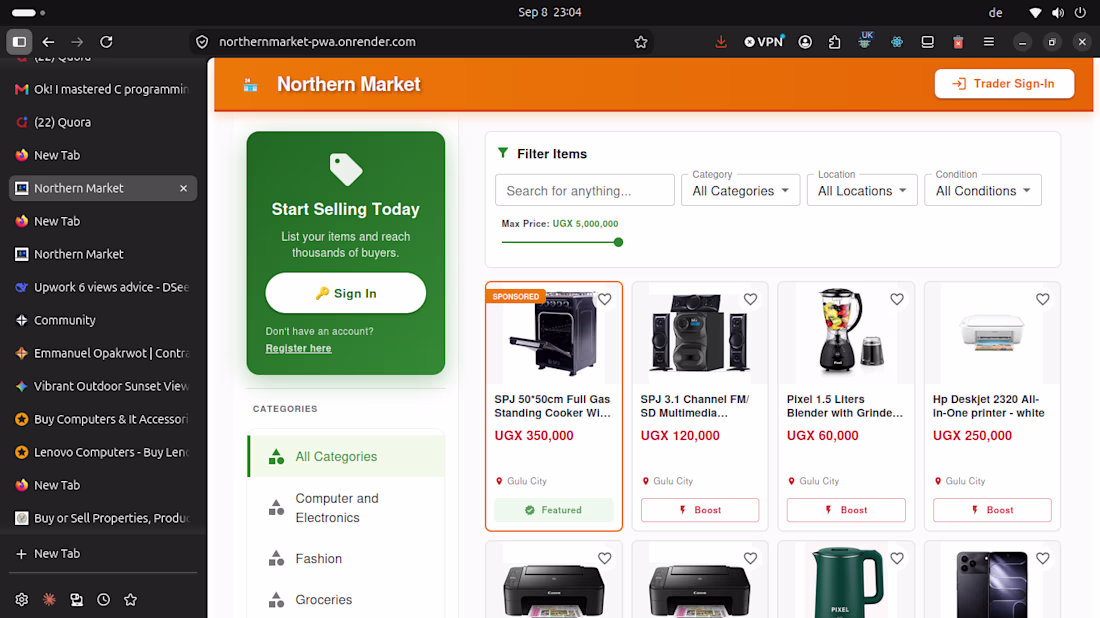
Task: Boost the SPJ 3.1 Channel Multimedia item
Action: pos(700,510)
